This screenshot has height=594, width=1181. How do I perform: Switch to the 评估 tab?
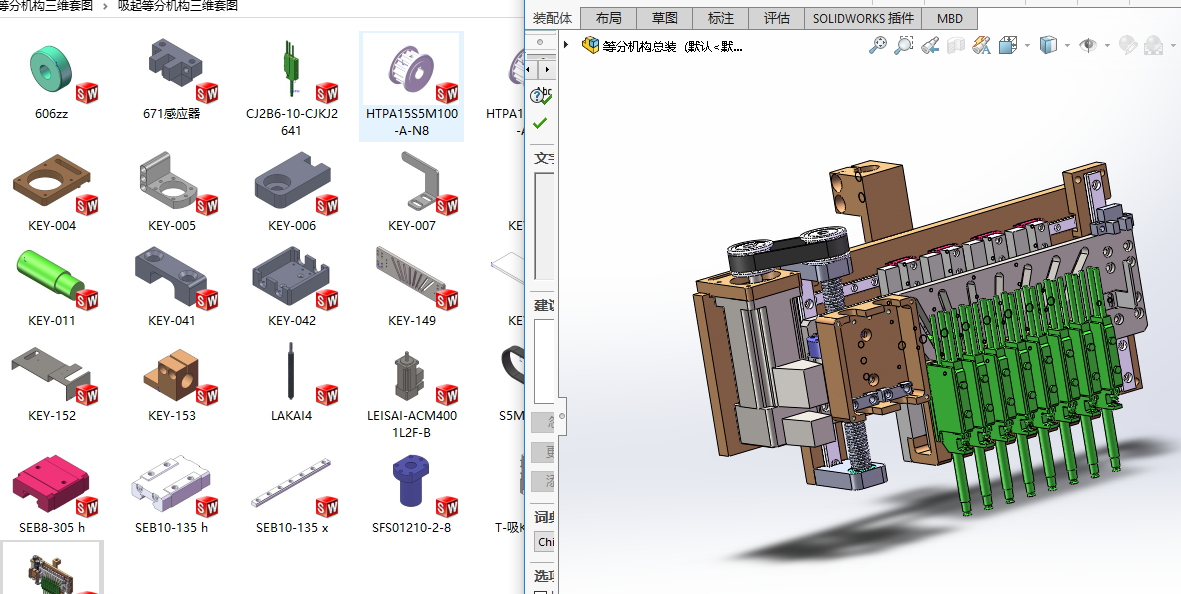pos(777,18)
